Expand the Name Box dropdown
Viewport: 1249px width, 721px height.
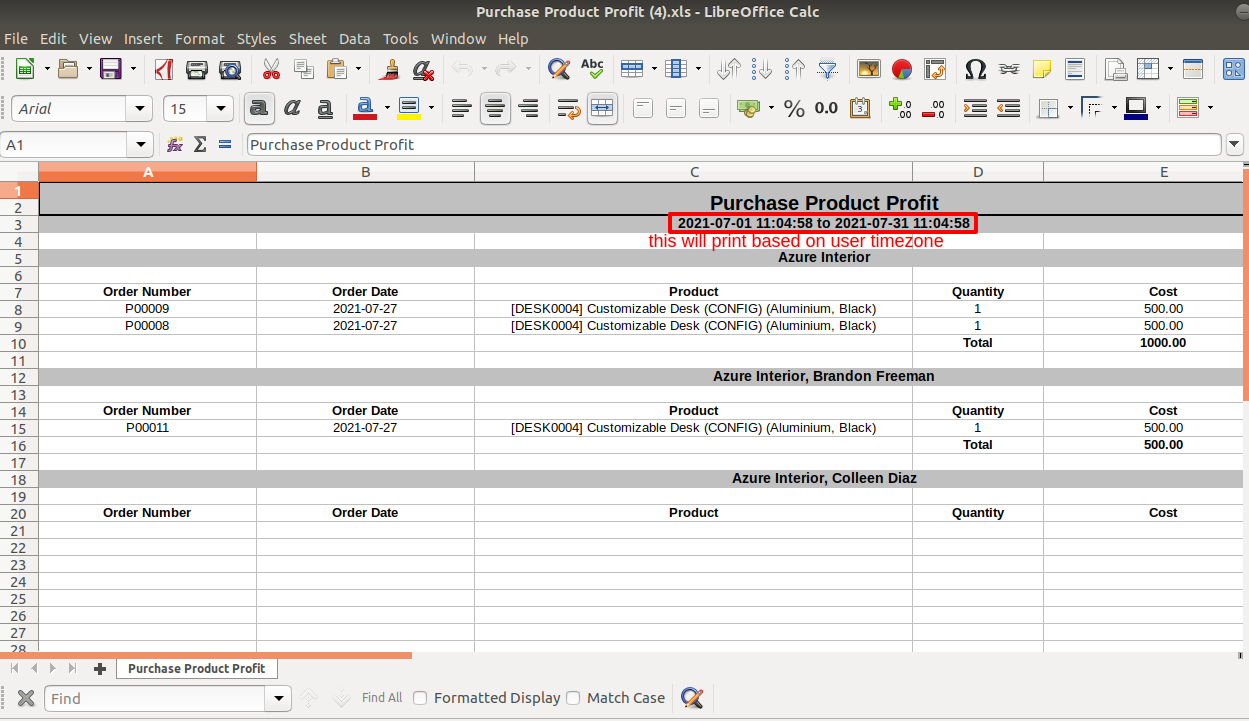tap(141, 145)
